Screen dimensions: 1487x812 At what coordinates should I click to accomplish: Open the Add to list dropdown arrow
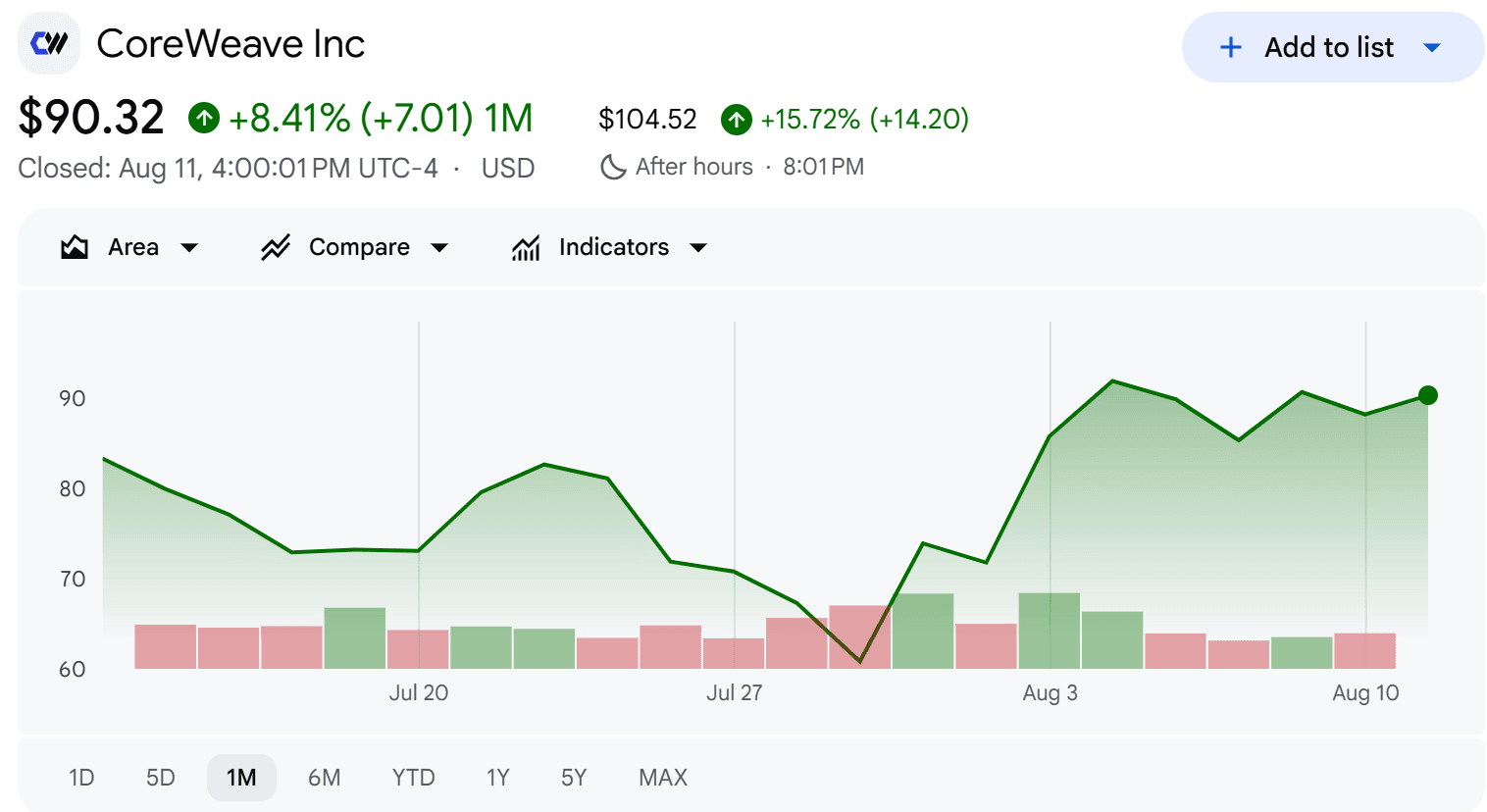click(1432, 47)
